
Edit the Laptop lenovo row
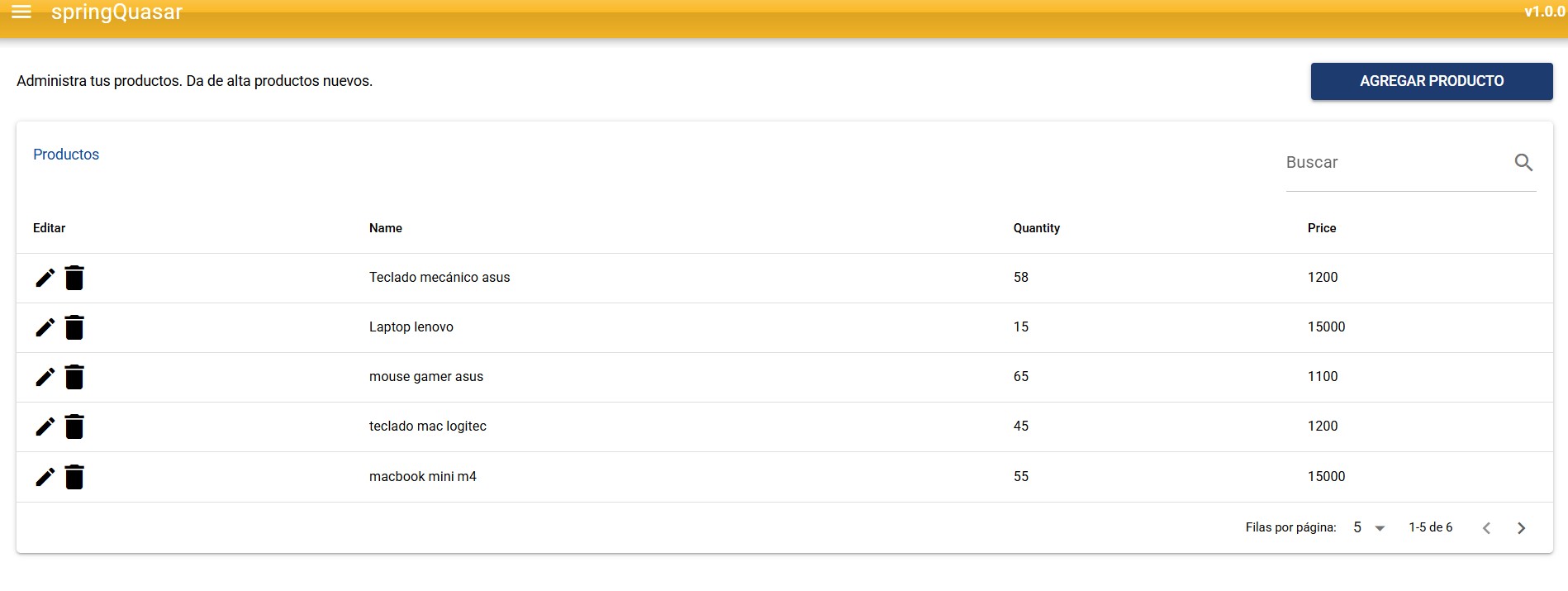tap(45, 327)
